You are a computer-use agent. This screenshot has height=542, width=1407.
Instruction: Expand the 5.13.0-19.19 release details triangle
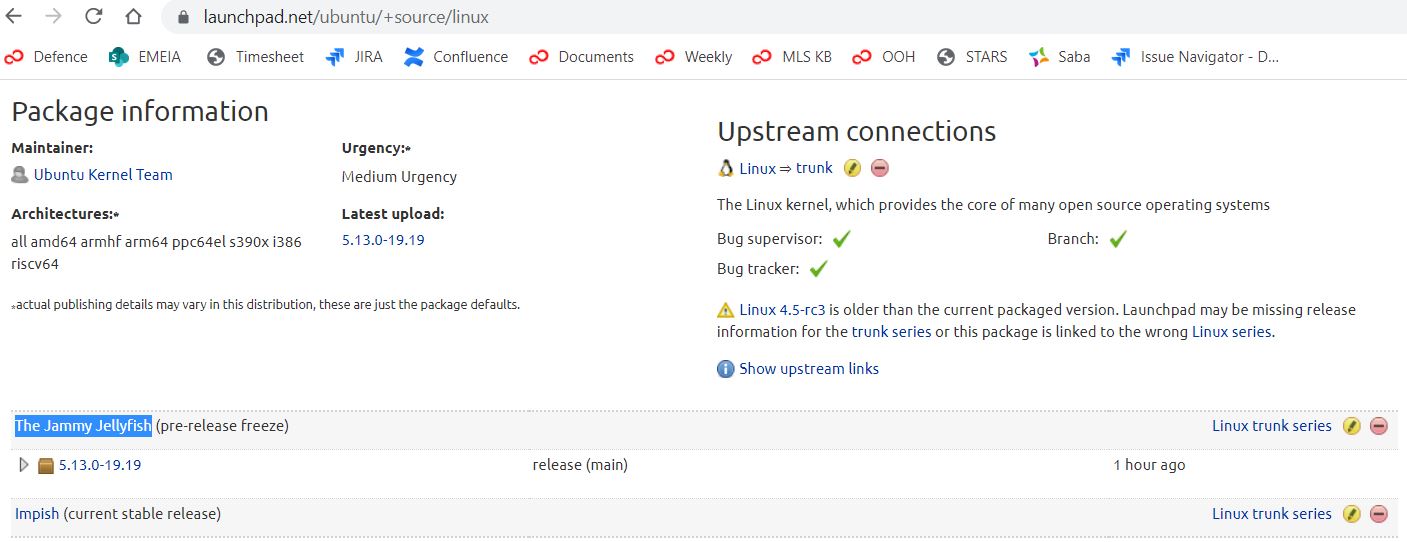24,465
